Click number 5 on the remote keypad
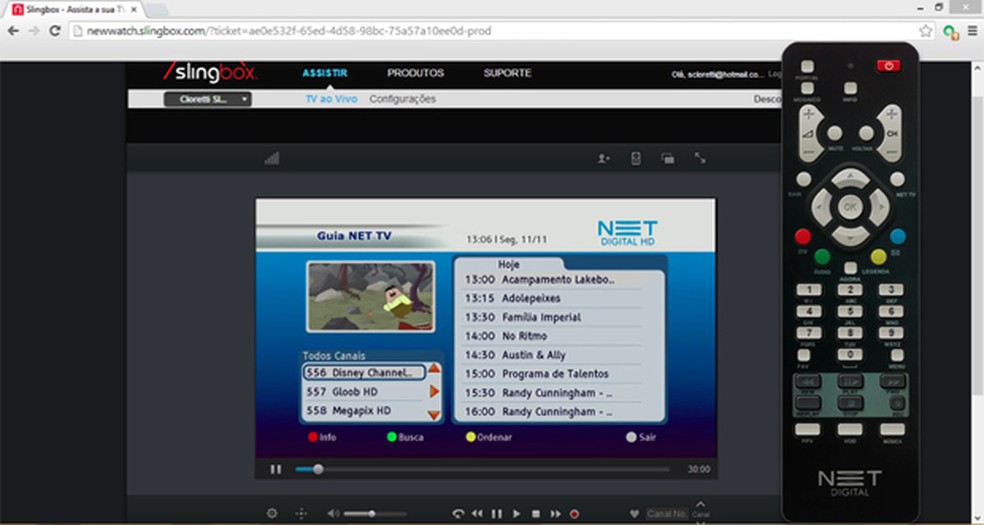This screenshot has width=984, height=525. (850, 311)
